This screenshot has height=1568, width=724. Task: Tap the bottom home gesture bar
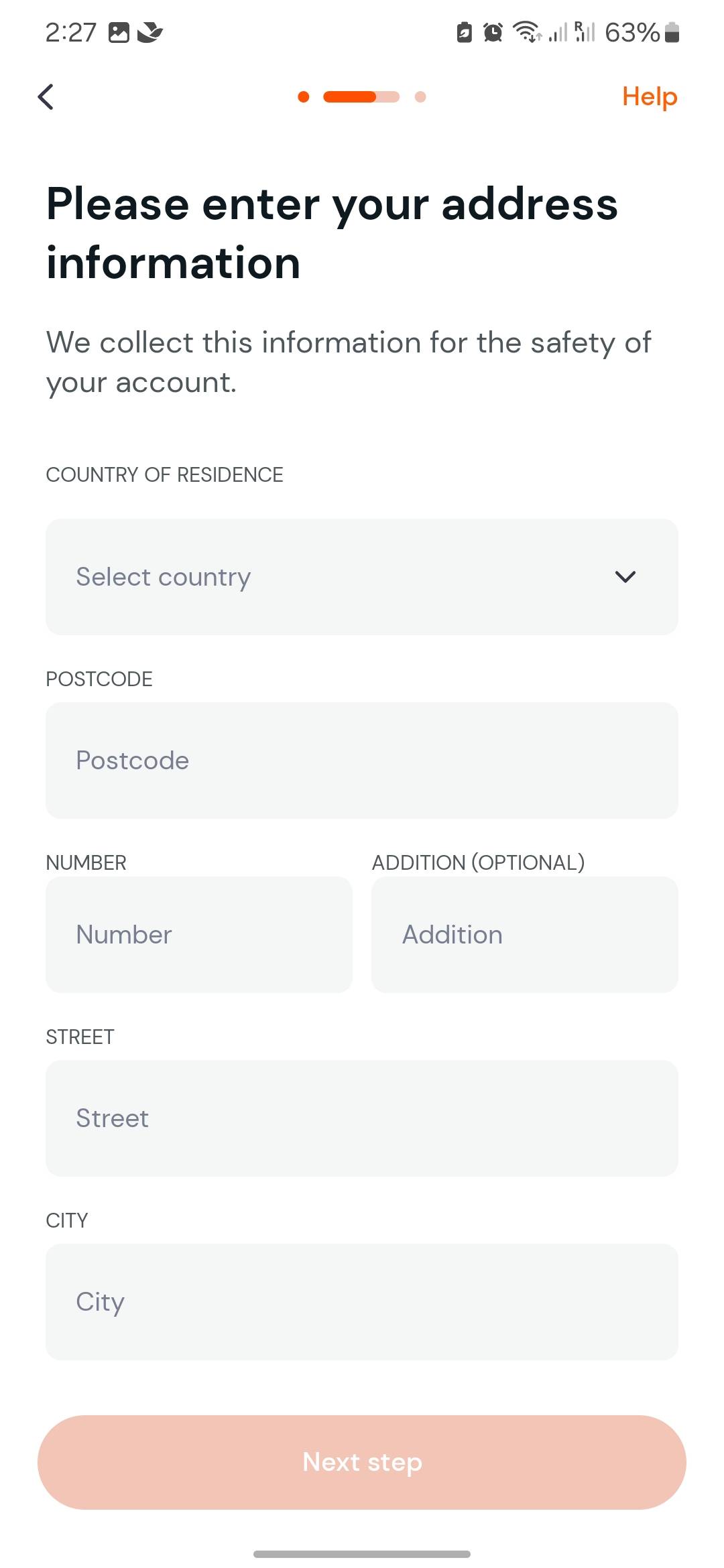[362, 1554]
